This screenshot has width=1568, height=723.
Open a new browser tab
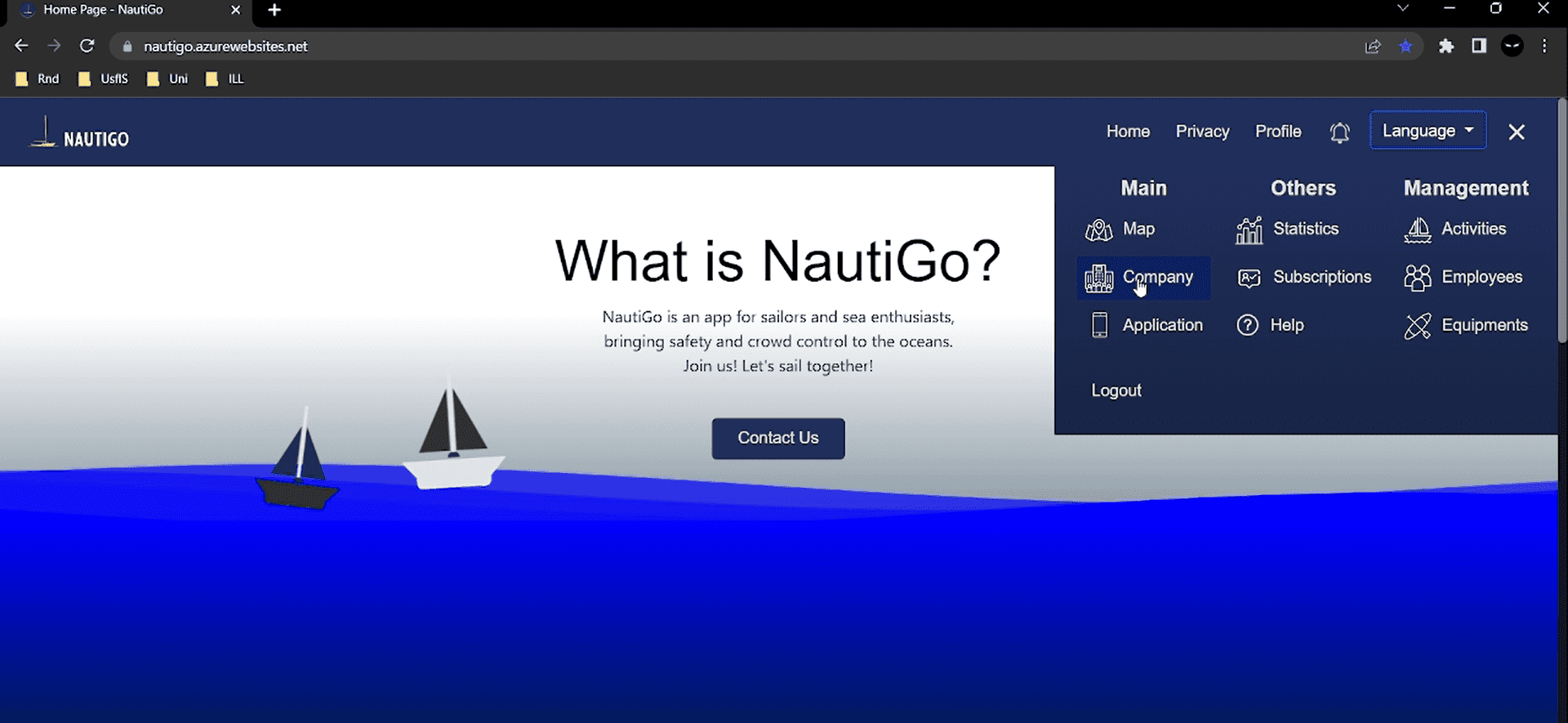(274, 10)
